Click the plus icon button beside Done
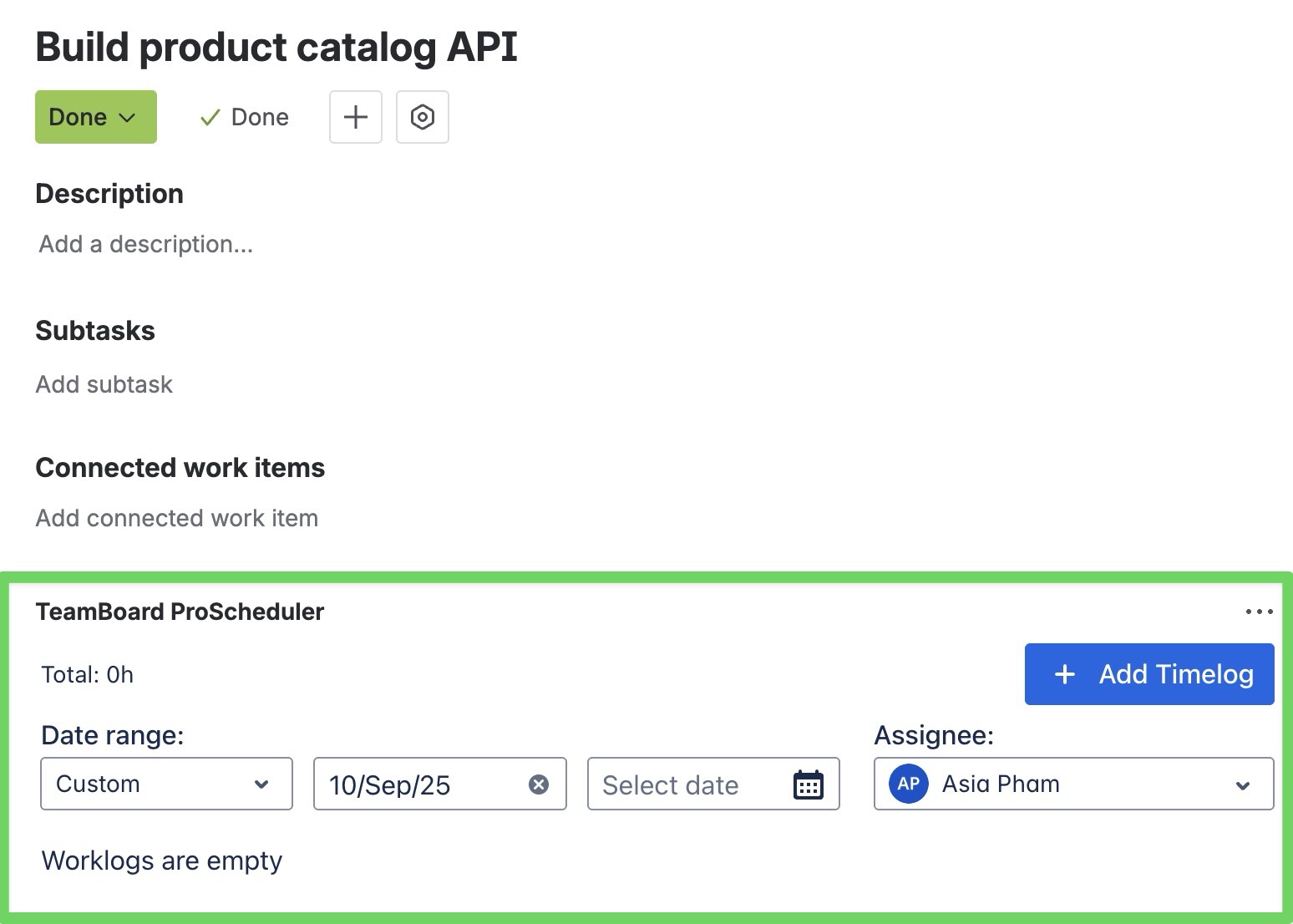Viewport: 1293px width, 924px height. coord(356,117)
